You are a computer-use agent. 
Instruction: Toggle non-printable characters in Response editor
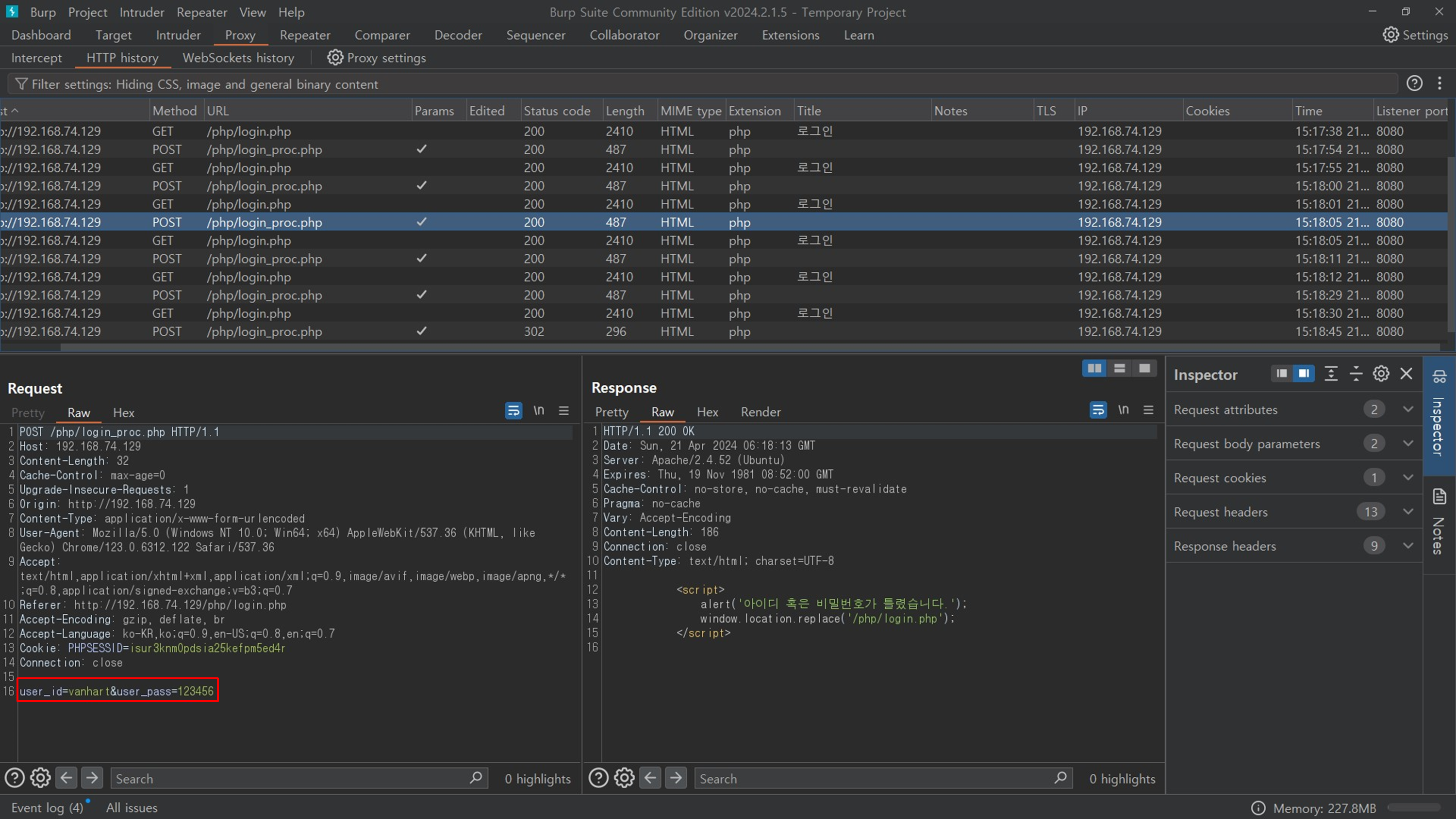[x=1123, y=410]
